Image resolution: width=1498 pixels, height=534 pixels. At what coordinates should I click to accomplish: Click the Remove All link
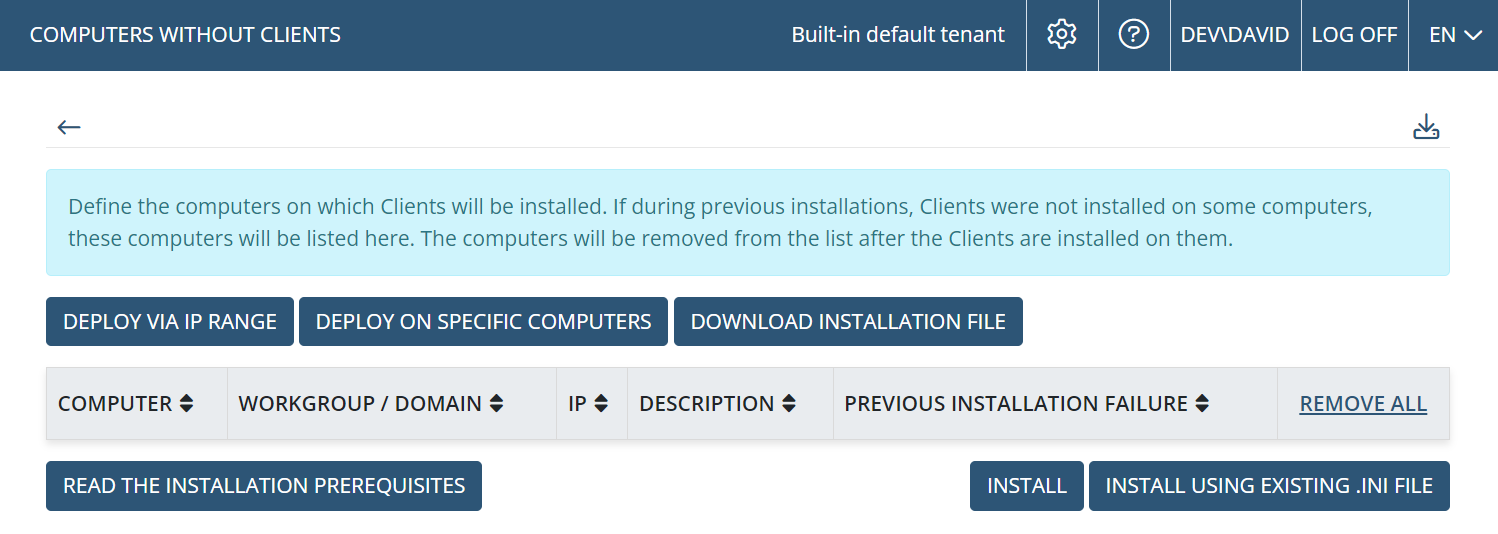[x=1363, y=404]
